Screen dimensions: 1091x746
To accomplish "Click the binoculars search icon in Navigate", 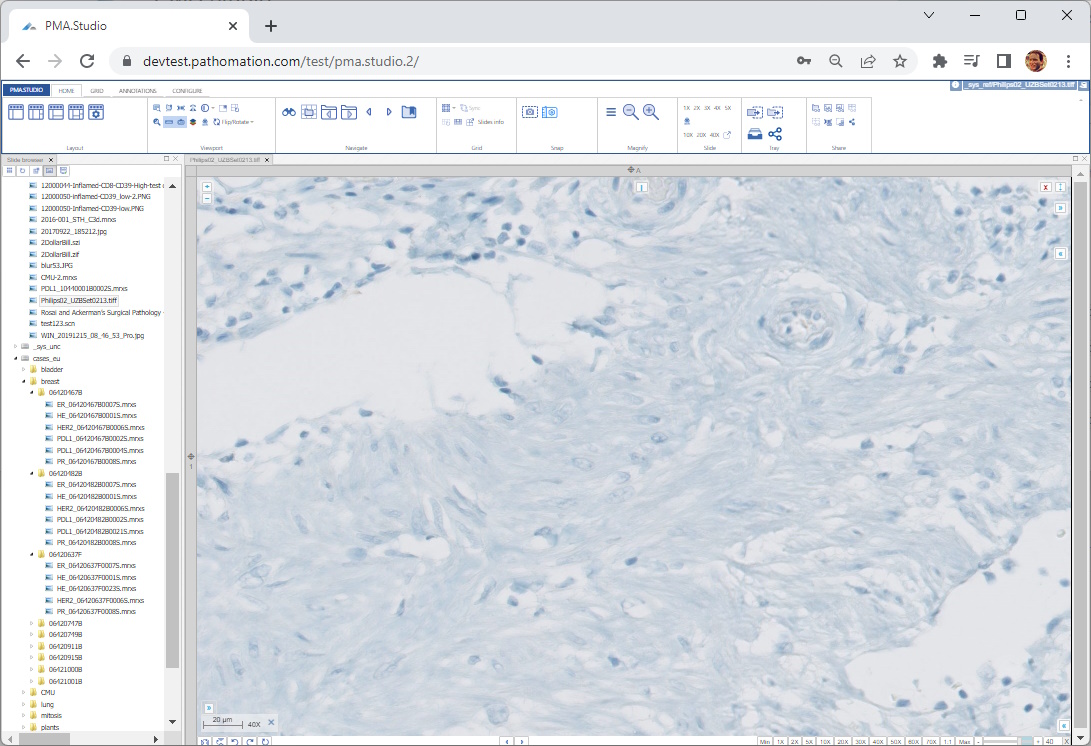I will pyautogui.click(x=288, y=112).
